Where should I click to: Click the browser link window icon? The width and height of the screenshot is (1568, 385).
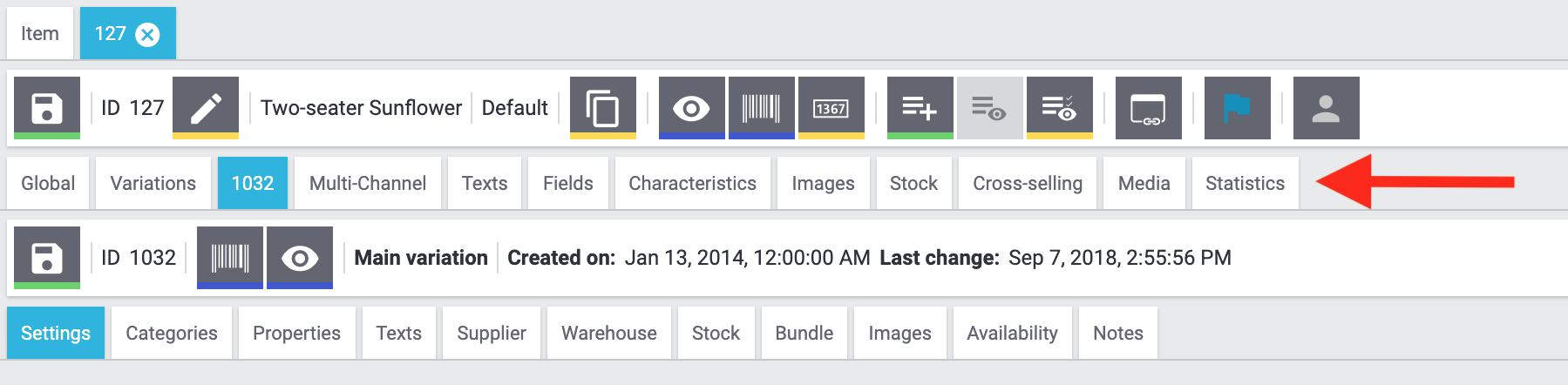point(1148,108)
